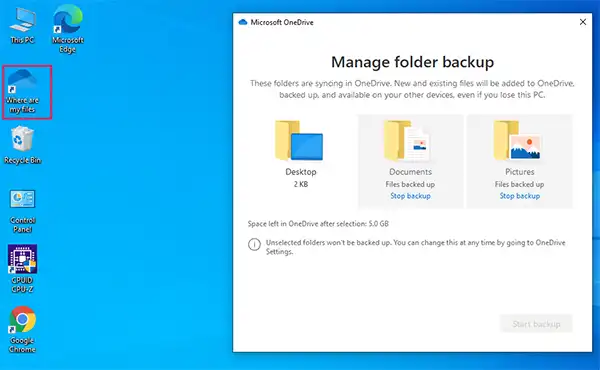Stop backup for Pictures folder

tap(520, 196)
